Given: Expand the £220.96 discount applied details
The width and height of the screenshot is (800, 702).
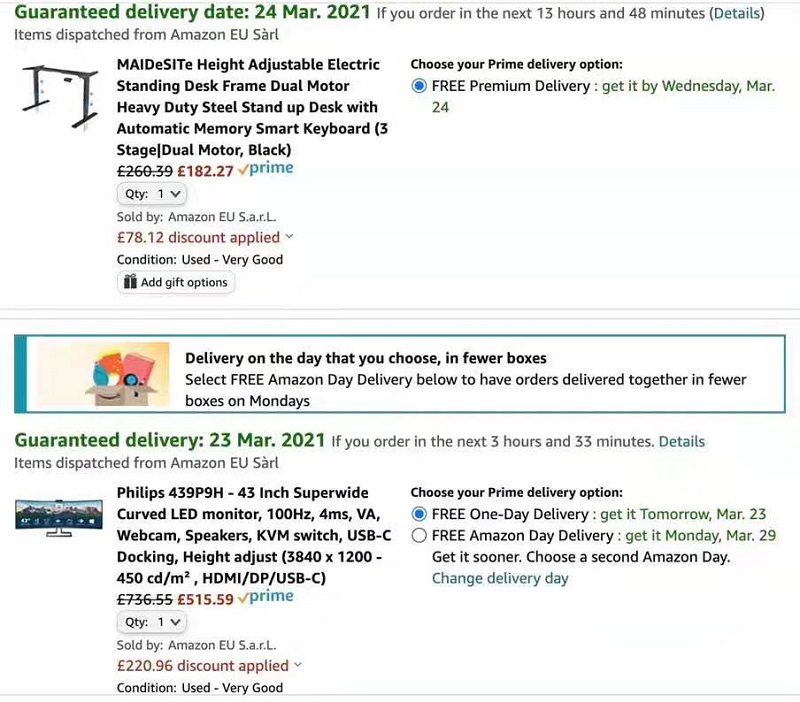Looking at the screenshot, I should click(x=209, y=665).
